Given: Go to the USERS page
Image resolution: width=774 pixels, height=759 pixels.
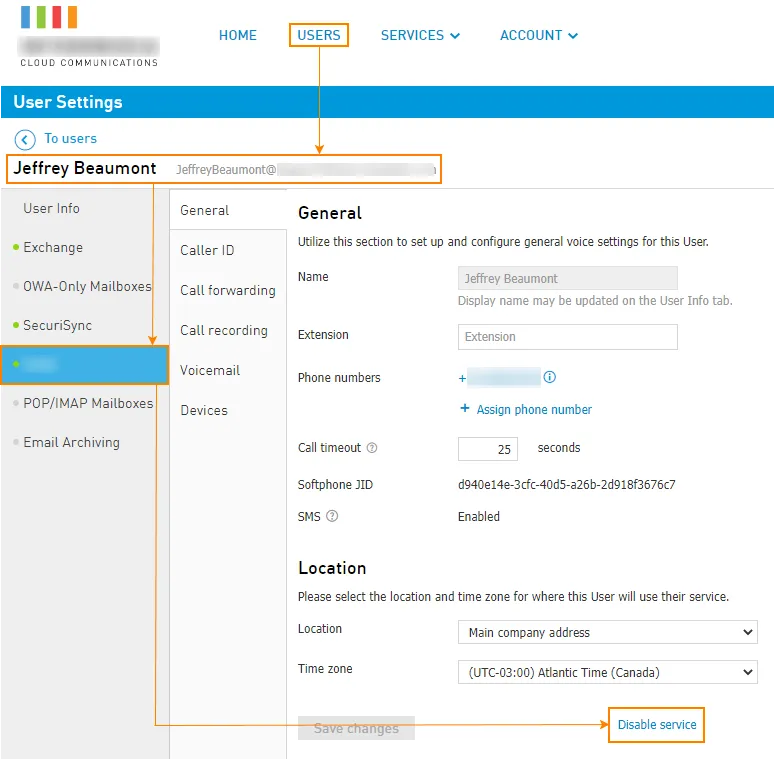Looking at the screenshot, I should coord(319,36).
